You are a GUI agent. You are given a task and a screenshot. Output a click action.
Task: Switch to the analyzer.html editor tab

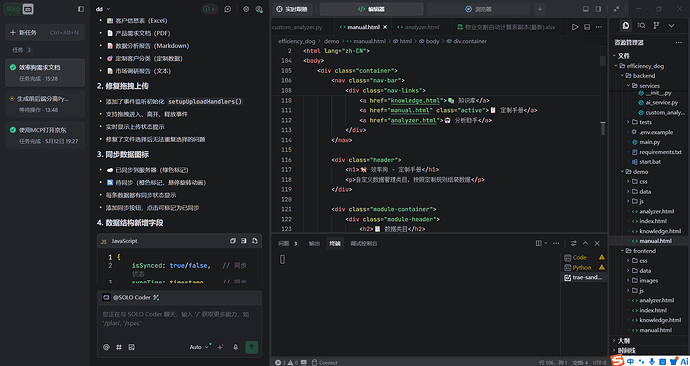[x=421, y=27]
